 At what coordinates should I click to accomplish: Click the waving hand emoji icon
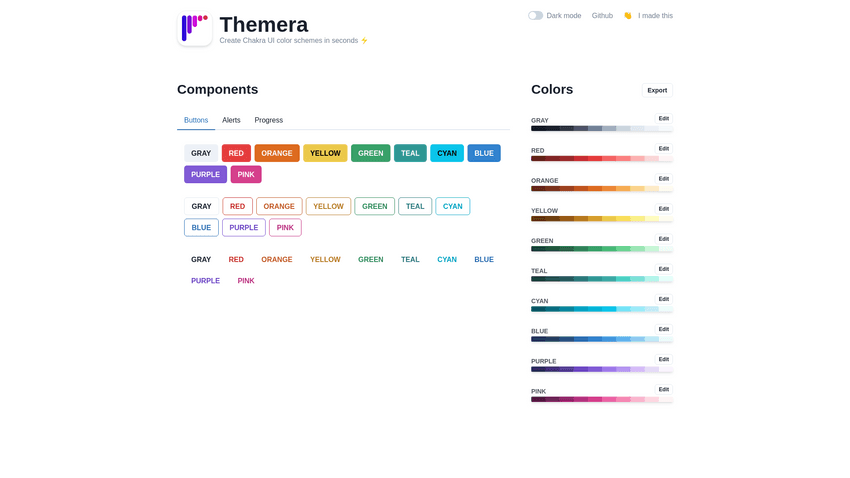point(628,16)
